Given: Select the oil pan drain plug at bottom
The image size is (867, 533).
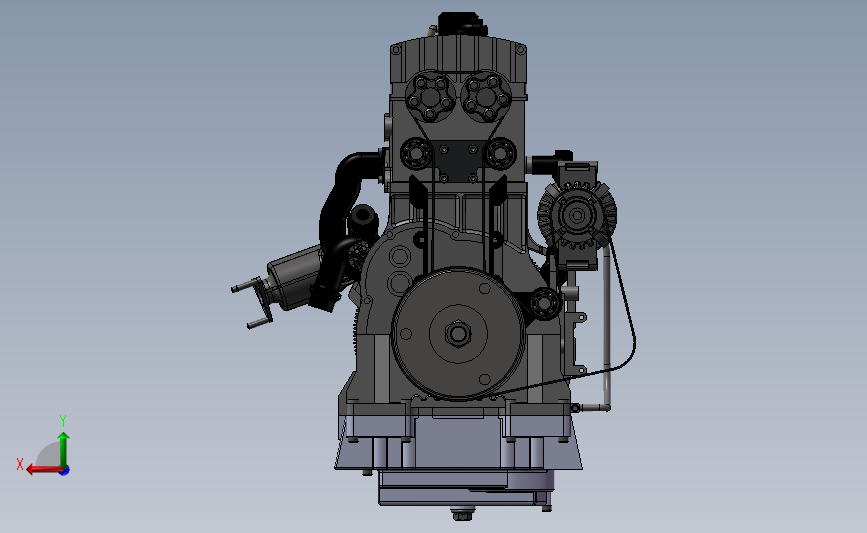Looking at the screenshot, I should (x=462, y=514).
